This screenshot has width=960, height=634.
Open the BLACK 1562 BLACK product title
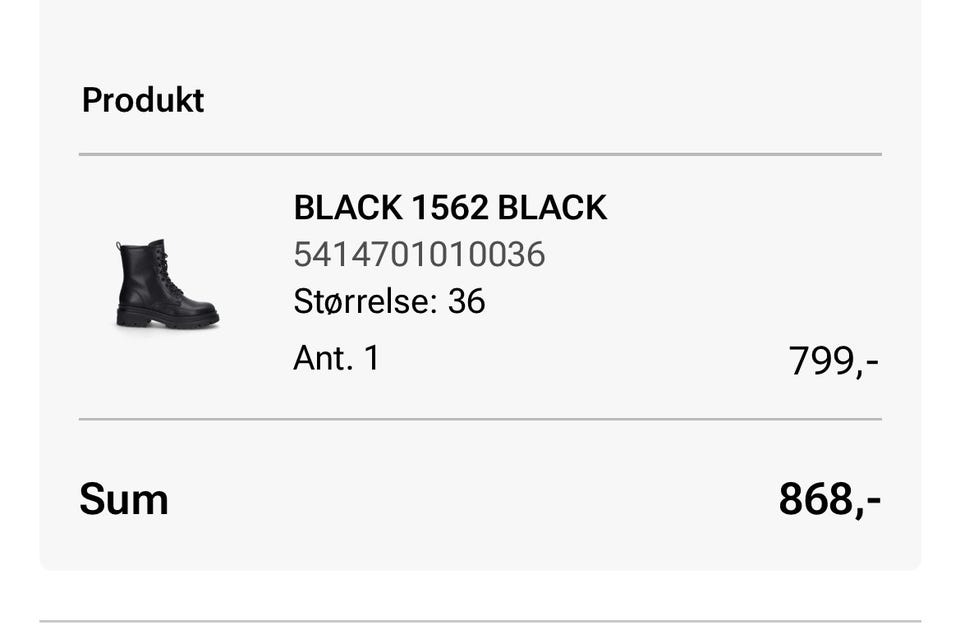pos(450,208)
